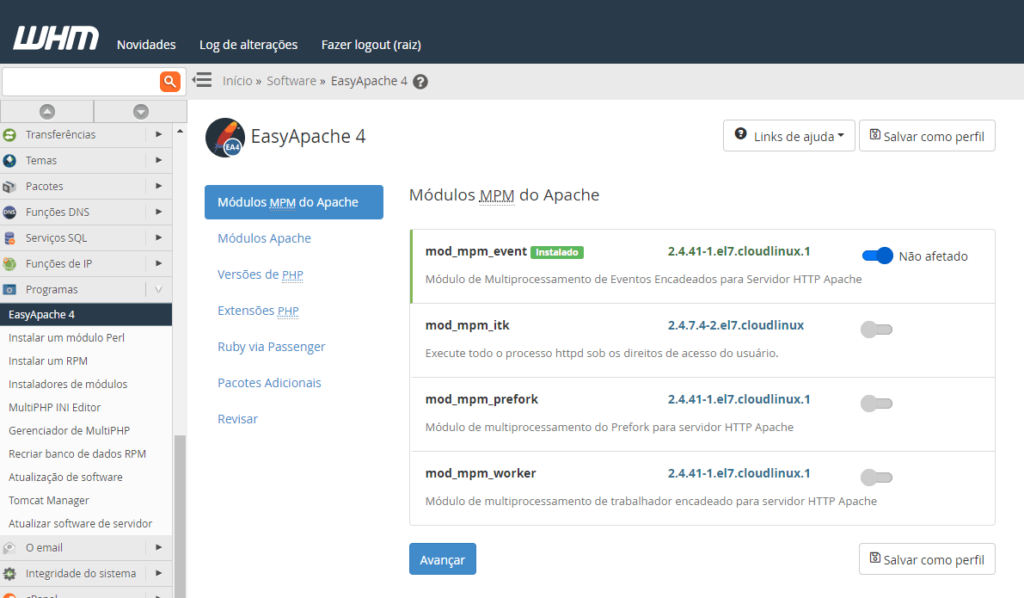This screenshot has height=598, width=1024.
Task: Turn on the mod_mpm_worker toggle
Action: tap(876, 477)
